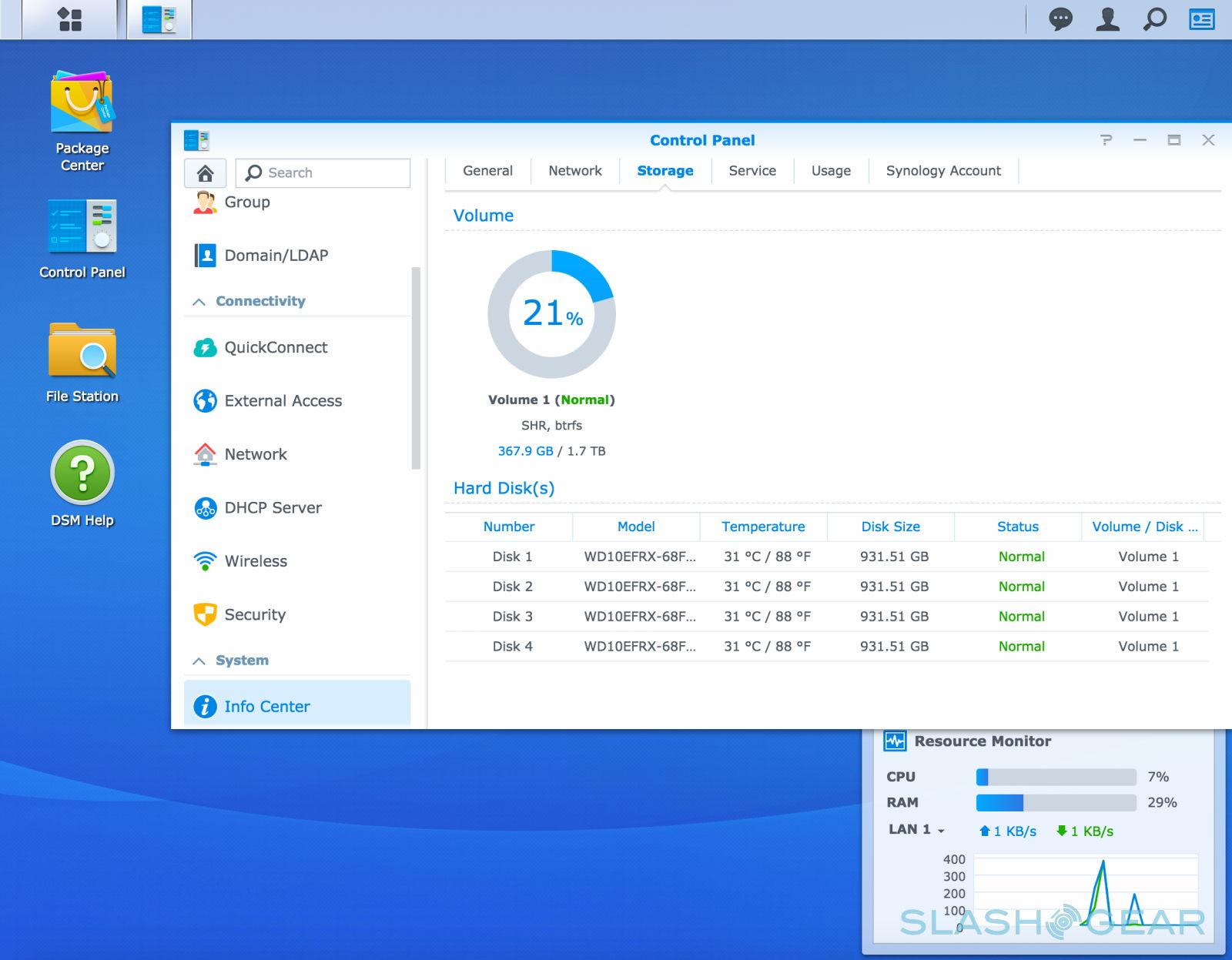Sort disks by Temperature column header

(762, 527)
